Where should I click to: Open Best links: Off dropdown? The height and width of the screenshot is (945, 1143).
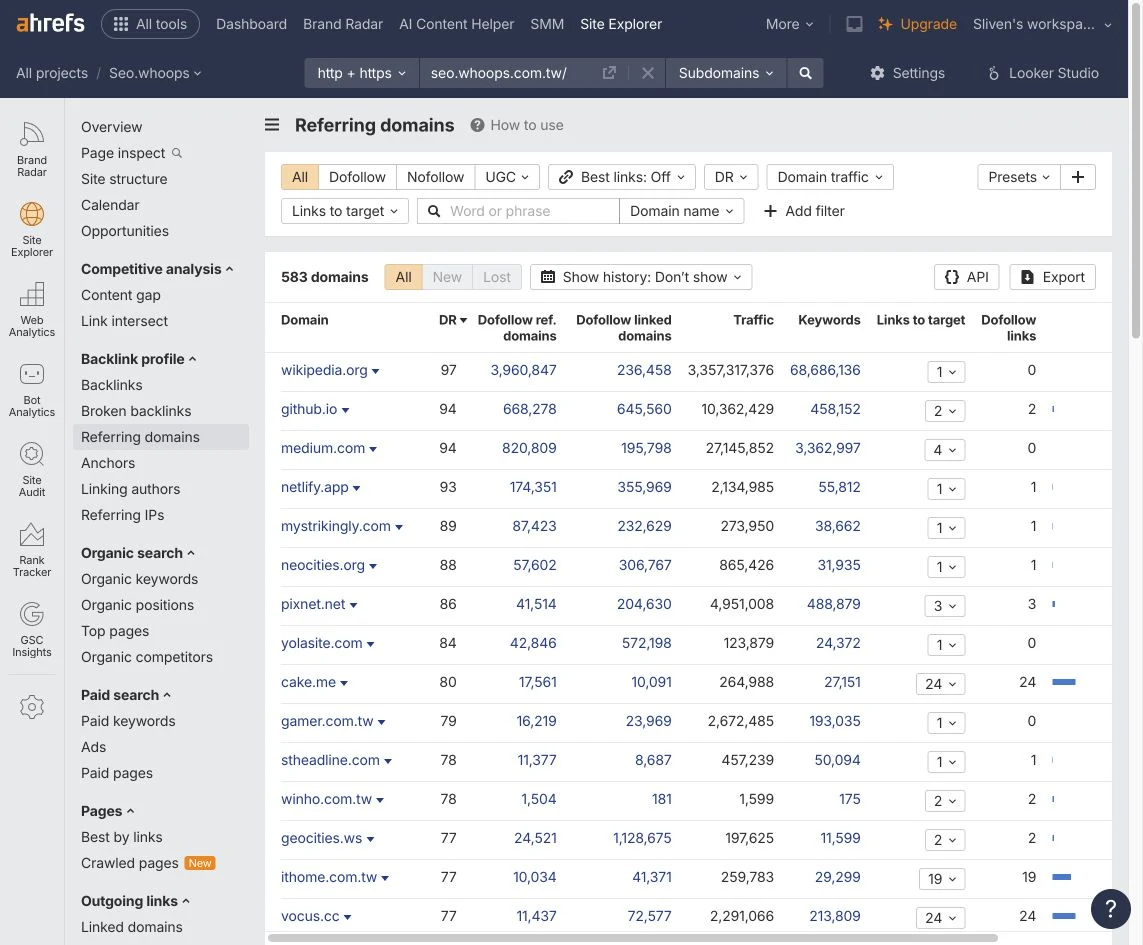pos(621,177)
